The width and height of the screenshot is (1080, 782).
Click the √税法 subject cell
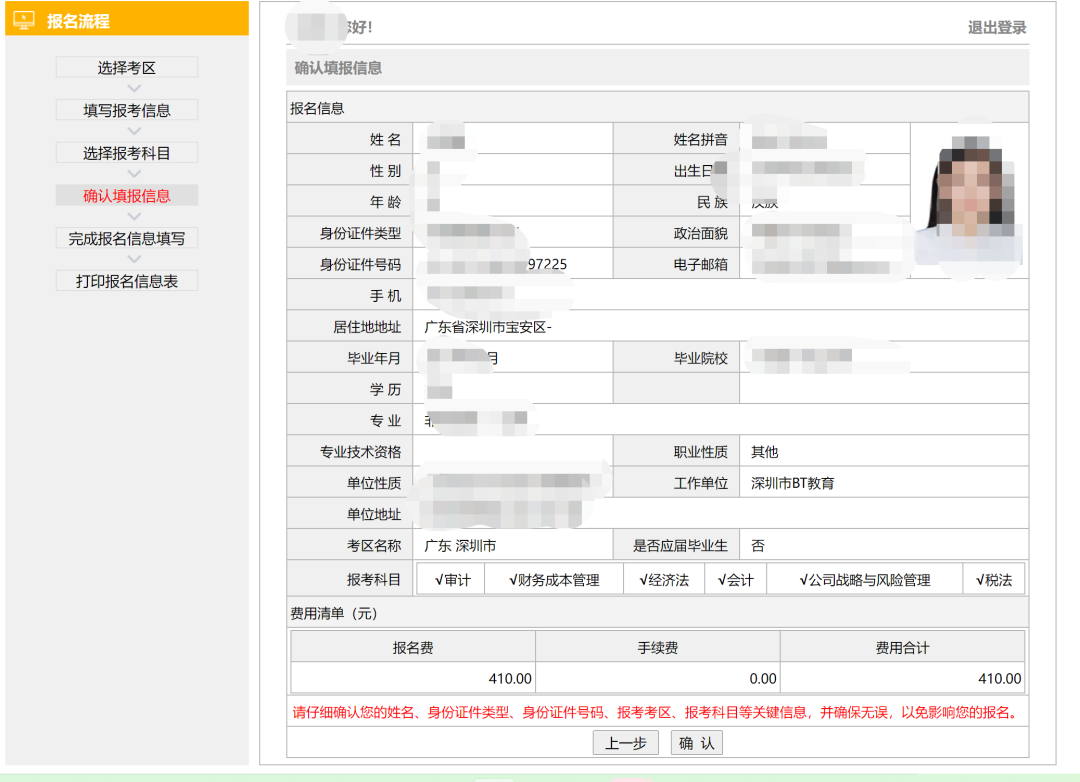click(x=994, y=580)
